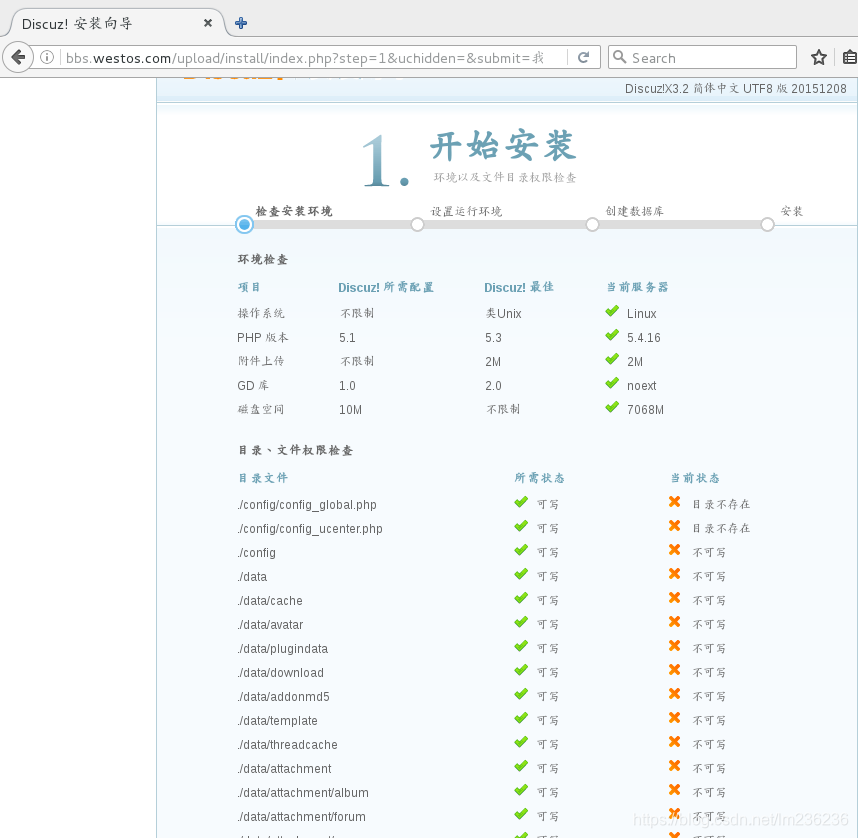Click the GD 库 row label
The height and width of the screenshot is (838, 858).
253,385
